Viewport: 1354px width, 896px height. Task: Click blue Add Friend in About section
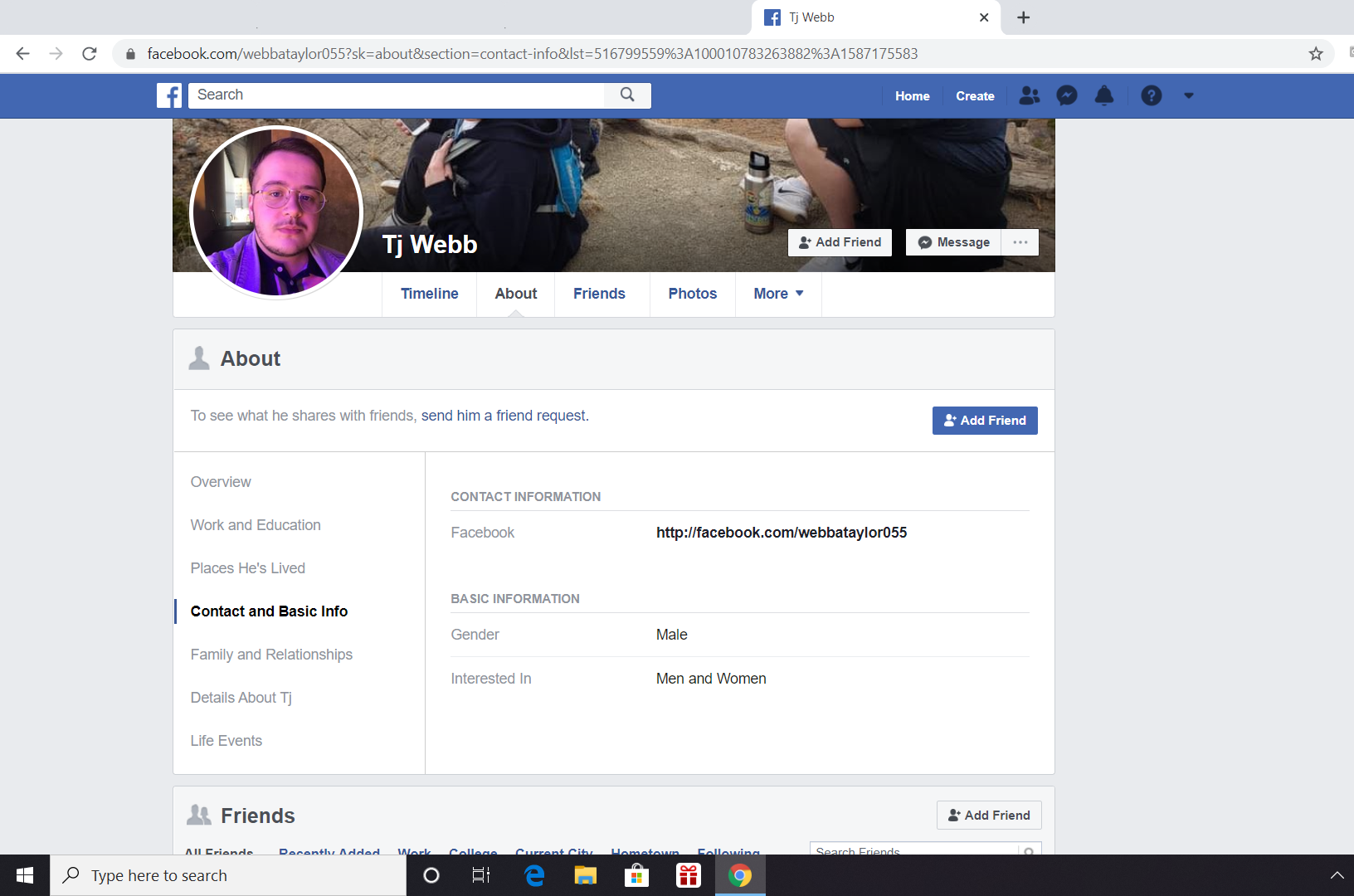[x=985, y=421]
